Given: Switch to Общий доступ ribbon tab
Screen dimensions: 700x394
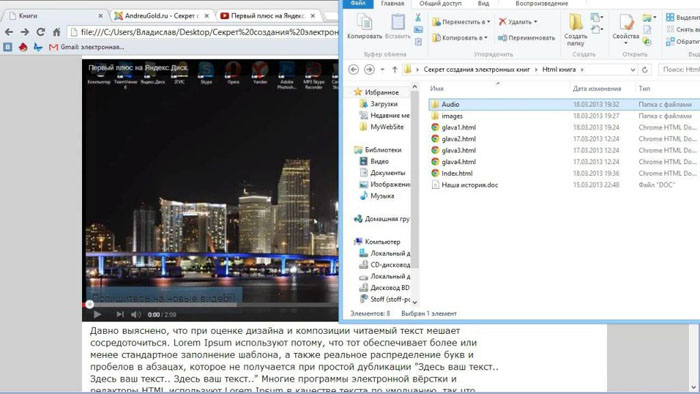Looking at the screenshot, I should (440, 4).
